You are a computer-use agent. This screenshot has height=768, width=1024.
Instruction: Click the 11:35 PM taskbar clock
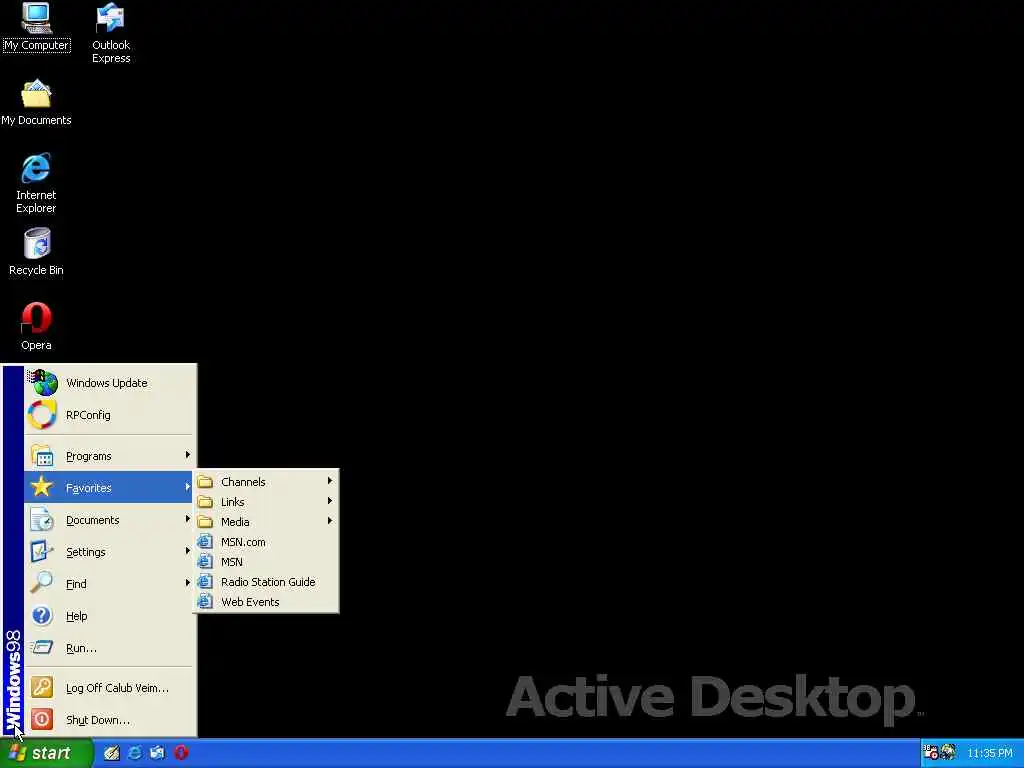click(990, 753)
